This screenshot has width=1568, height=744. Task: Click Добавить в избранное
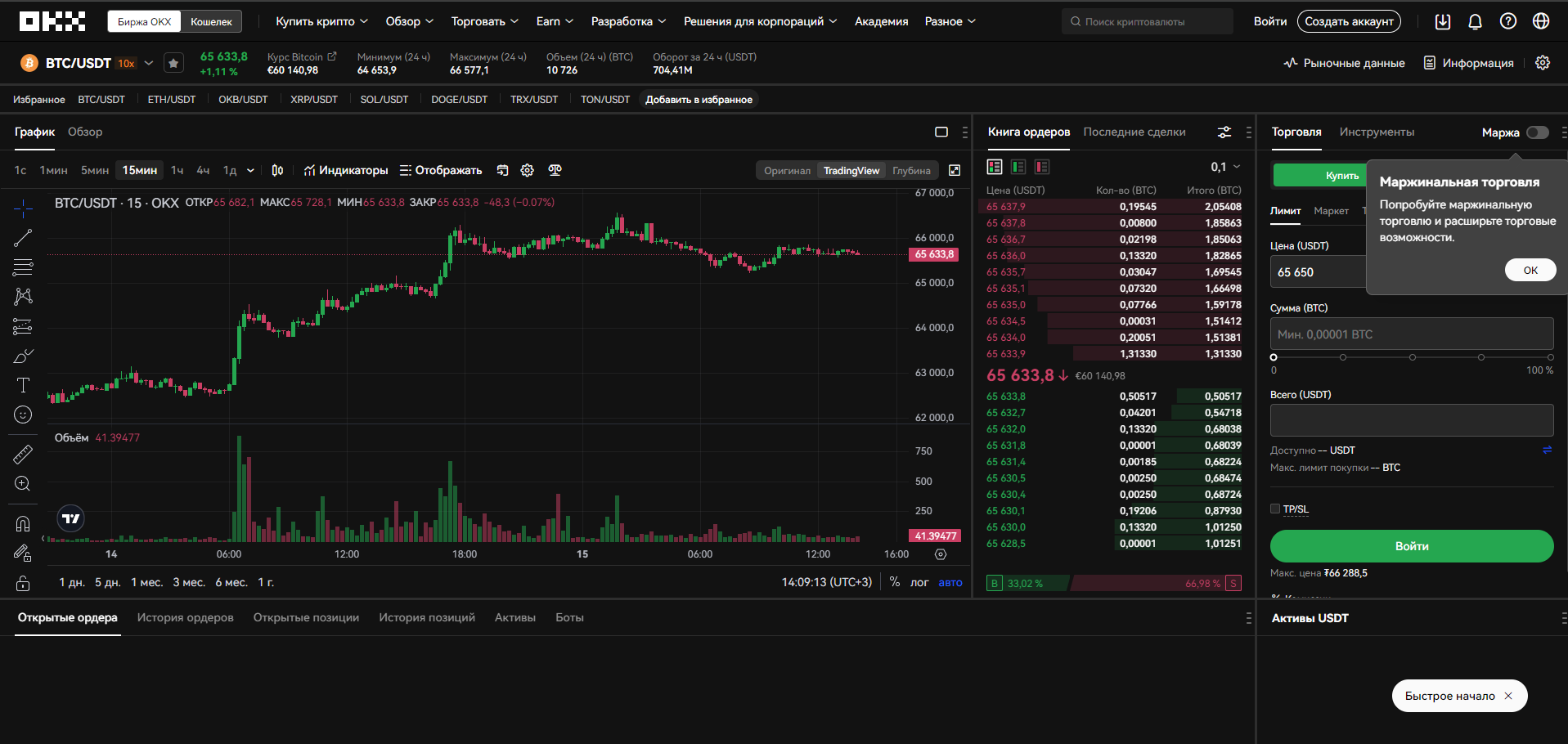tap(699, 100)
